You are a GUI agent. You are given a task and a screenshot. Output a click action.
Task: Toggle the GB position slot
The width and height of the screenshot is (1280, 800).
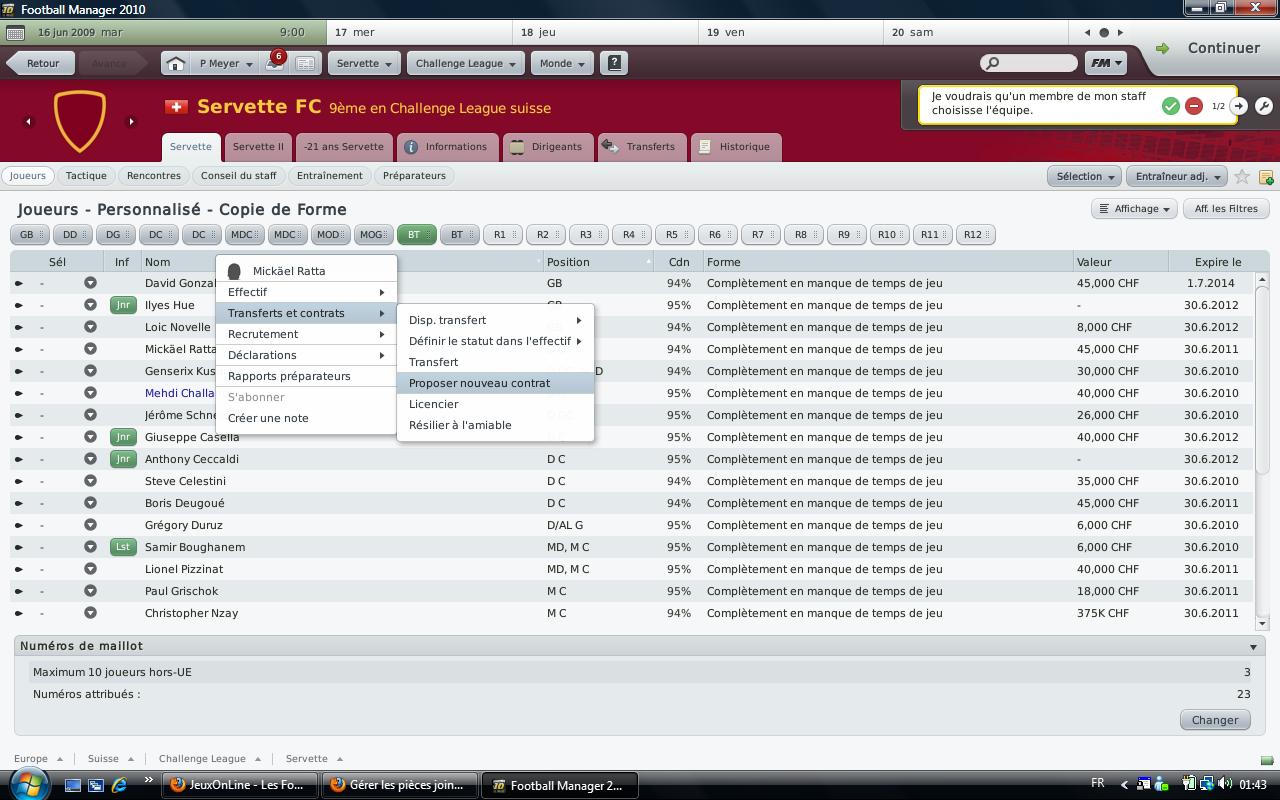point(29,235)
